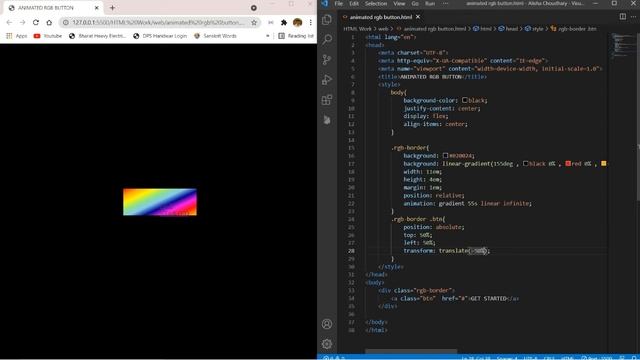This screenshot has width=640, height=360.
Task: View site information for 127.0.0.1
Action: pos(66,22)
